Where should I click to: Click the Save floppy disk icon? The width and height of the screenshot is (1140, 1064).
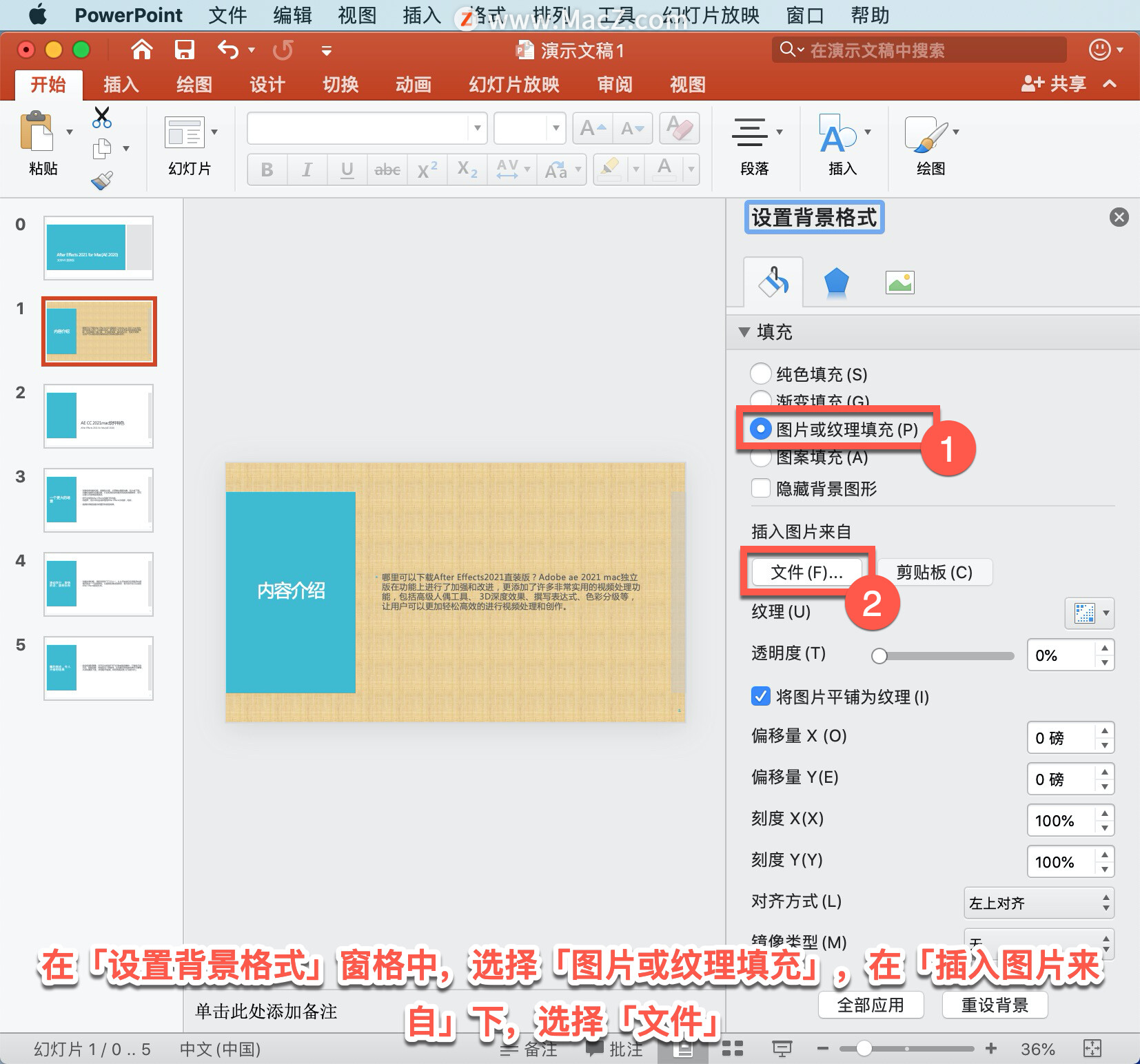[184, 50]
